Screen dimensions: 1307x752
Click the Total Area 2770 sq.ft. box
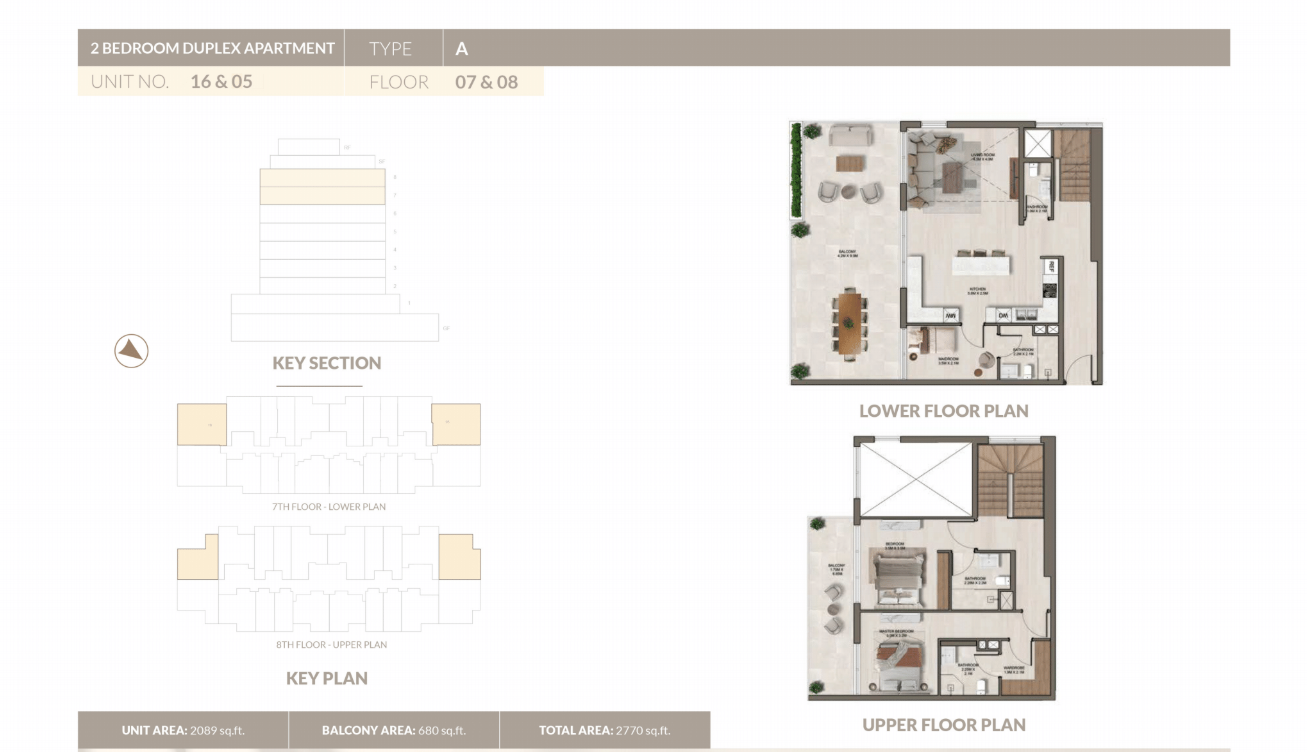(x=604, y=730)
